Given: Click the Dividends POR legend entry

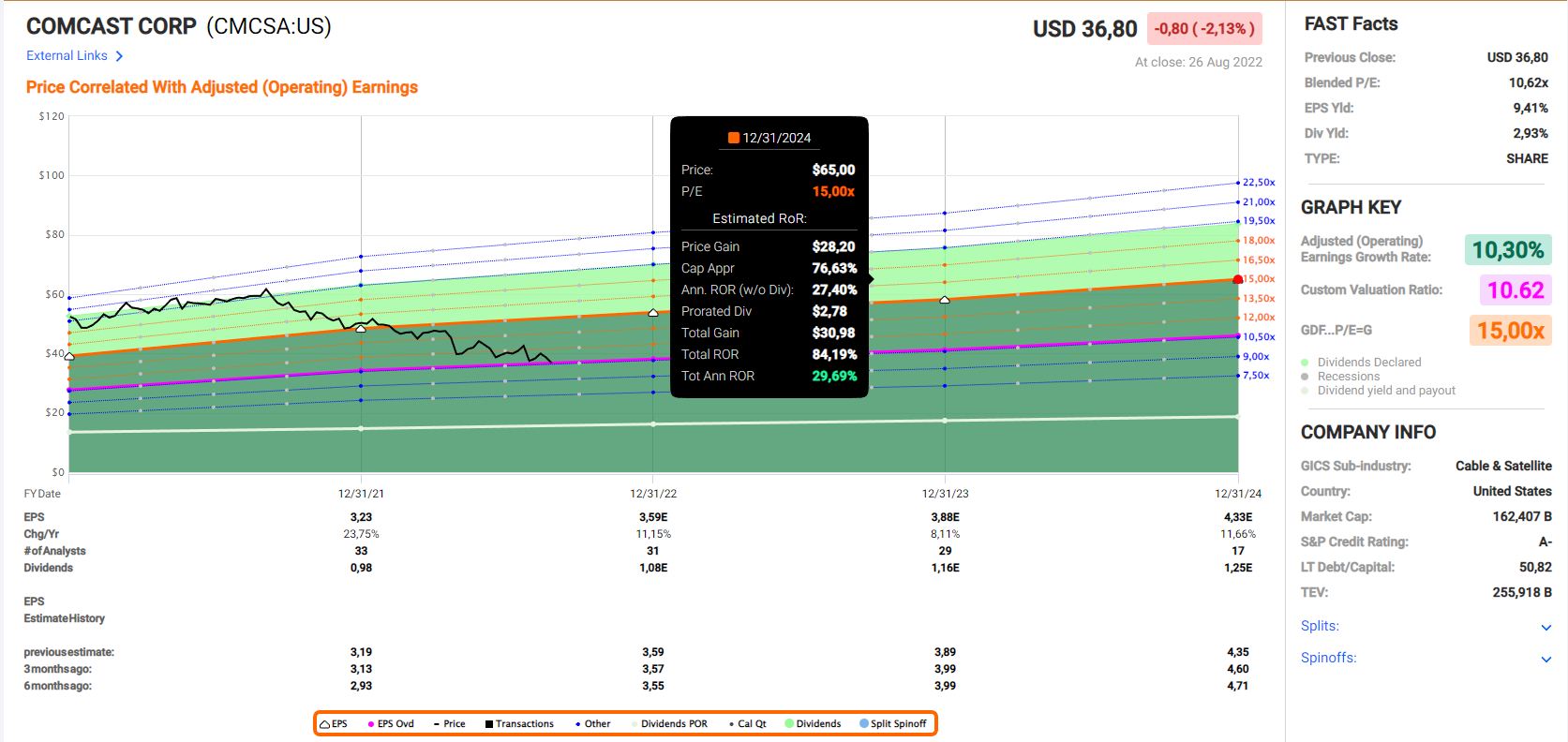Looking at the screenshot, I should tap(673, 724).
